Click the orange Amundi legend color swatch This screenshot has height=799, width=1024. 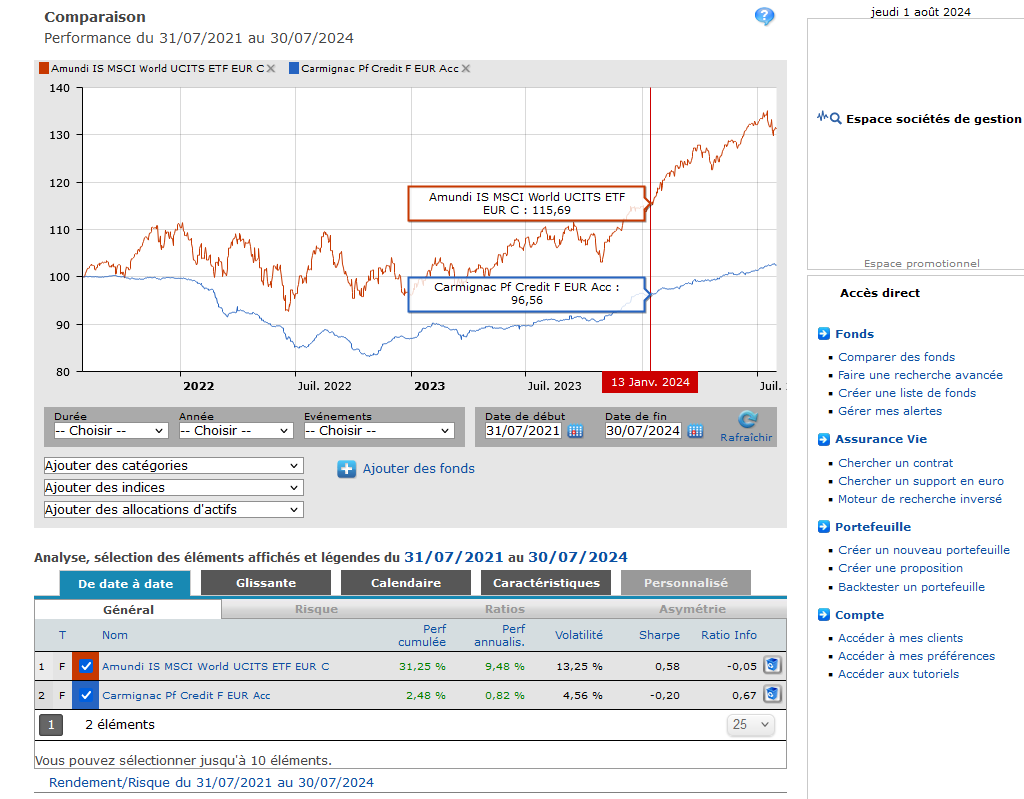click(44, 69)
